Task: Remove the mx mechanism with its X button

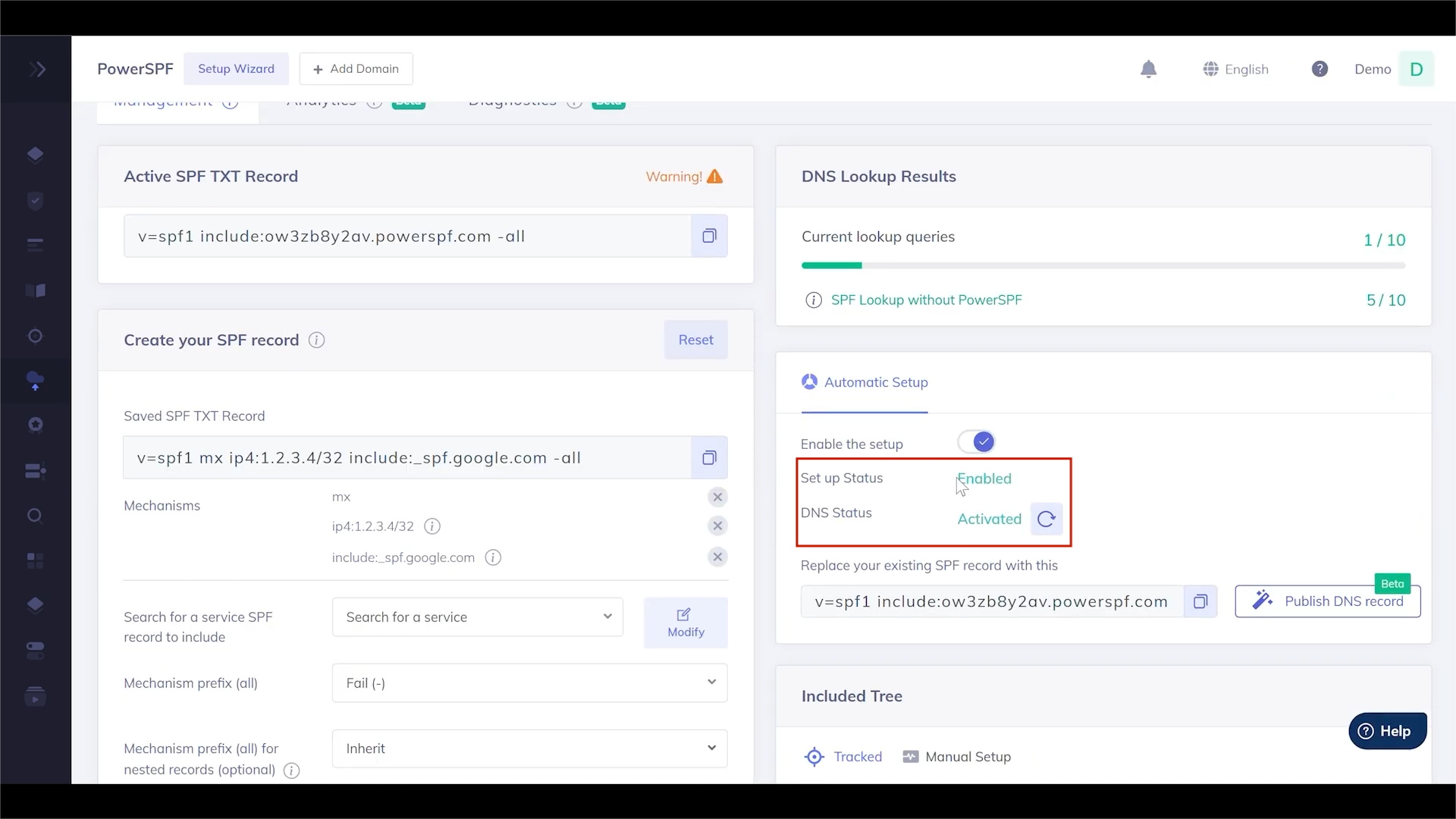Action: pos(717,497)
